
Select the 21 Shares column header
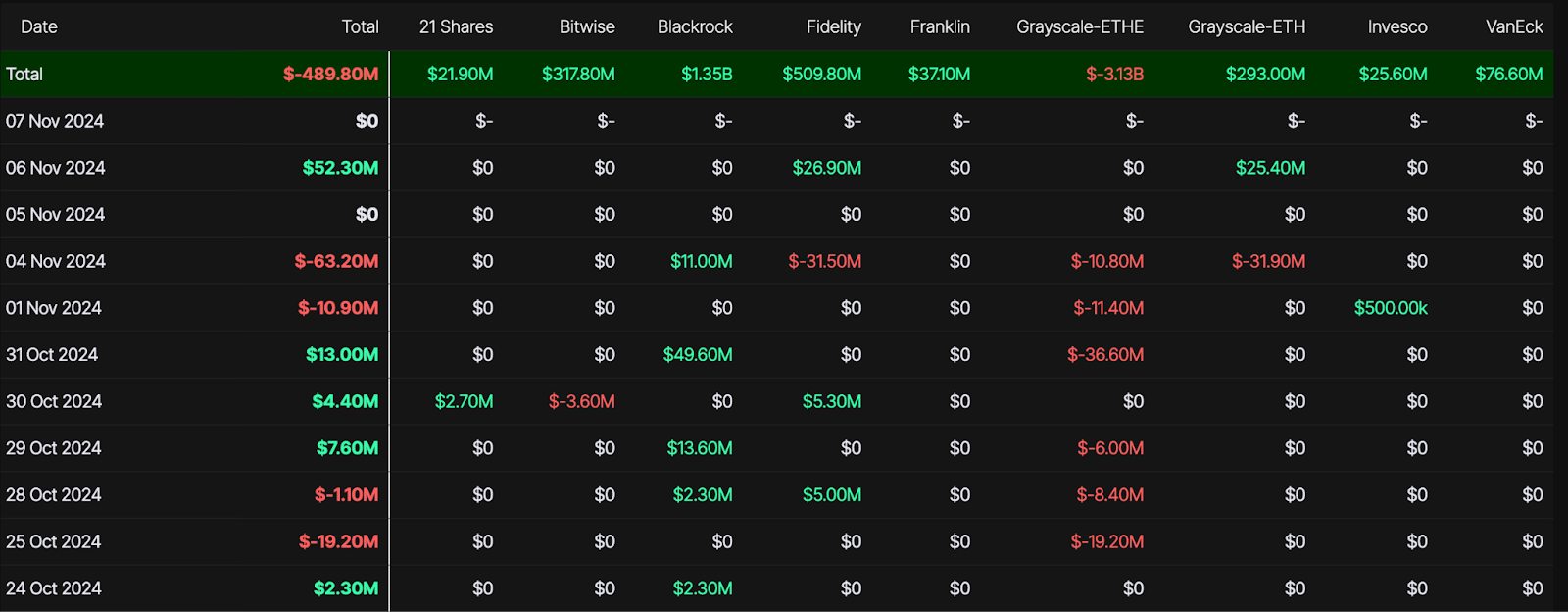[x=456, y=26]
